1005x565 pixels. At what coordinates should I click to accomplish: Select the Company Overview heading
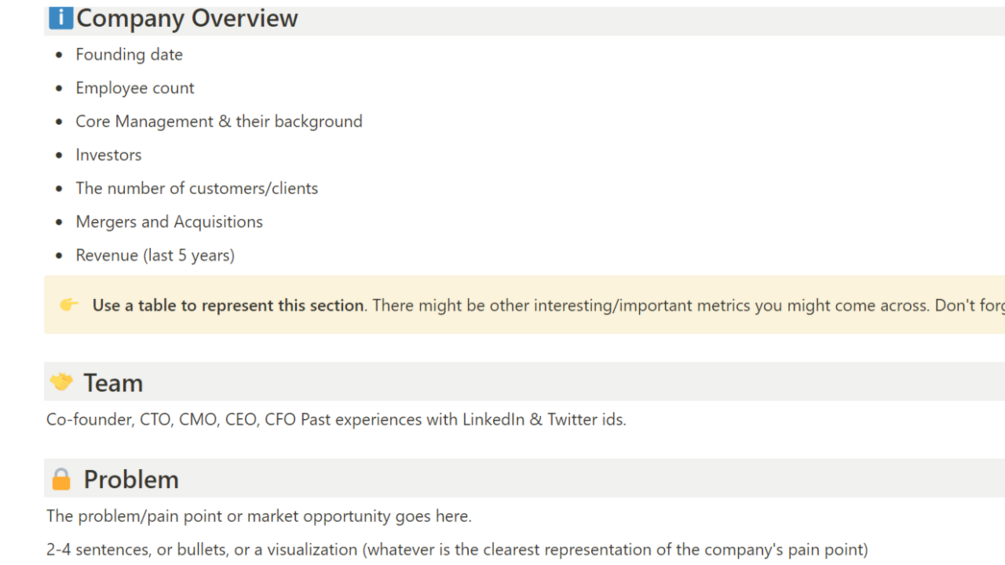click(187, 18)
